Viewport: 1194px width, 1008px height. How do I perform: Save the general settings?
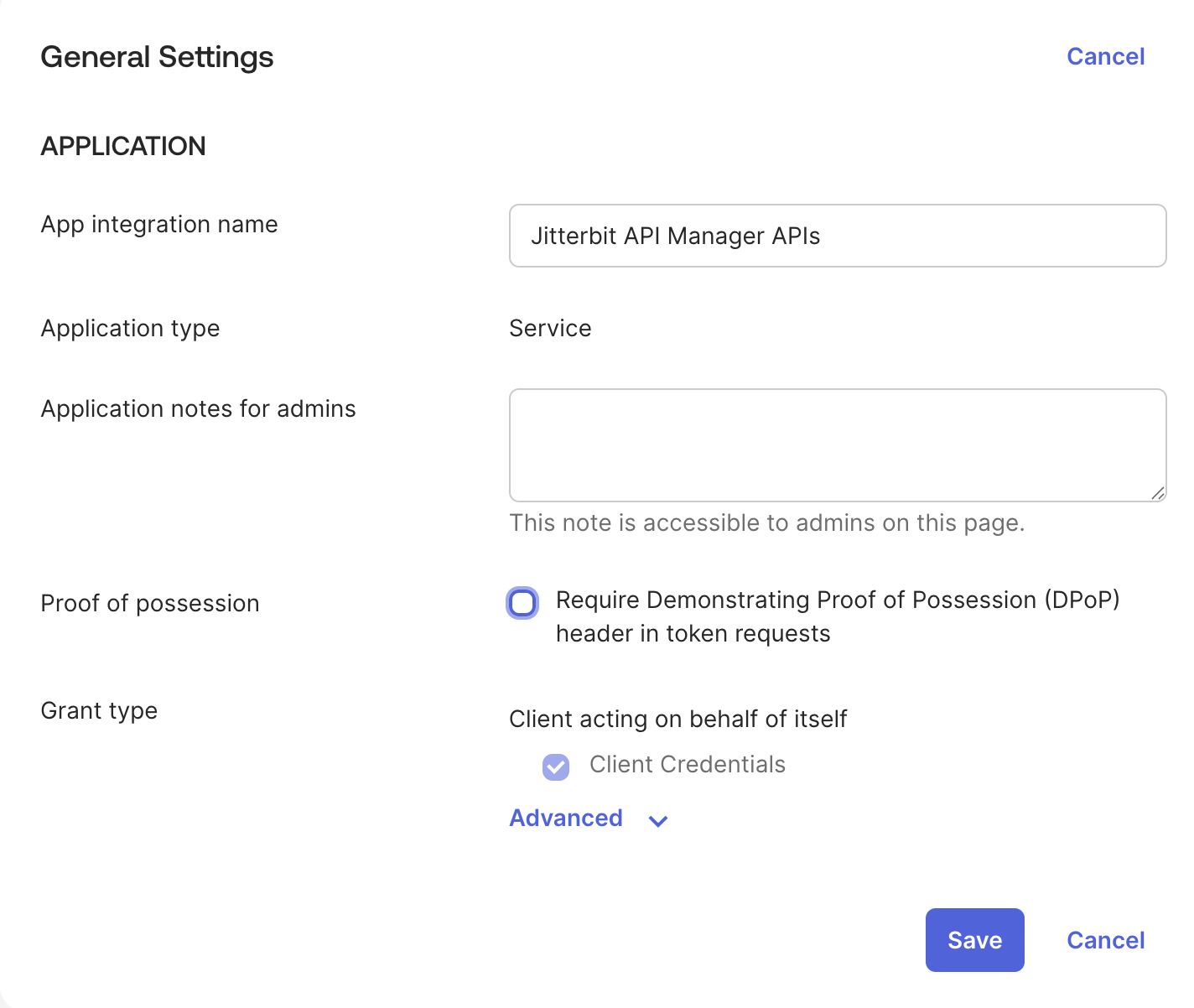coord(974,940)
